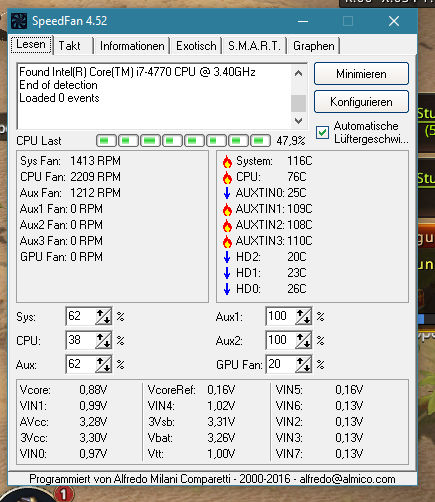
Task: Click the log scrollbar down arrow
Action: pos(298,120)
